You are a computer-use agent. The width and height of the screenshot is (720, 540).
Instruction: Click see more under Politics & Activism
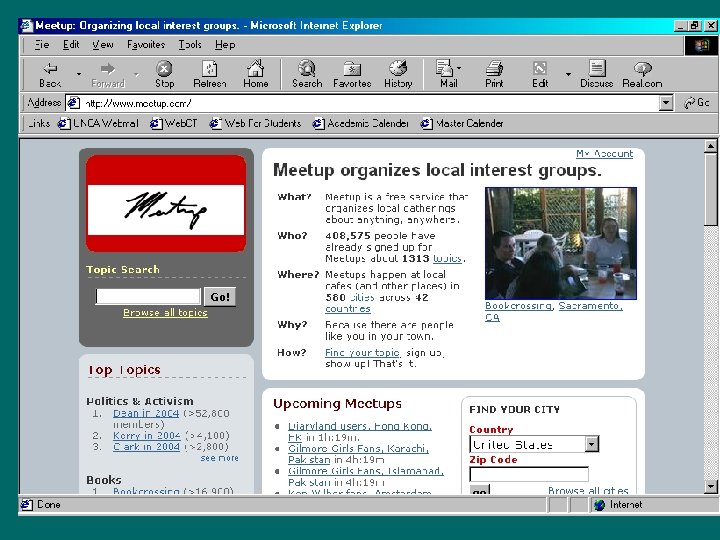pyautogui.click(x=219, y=458)
